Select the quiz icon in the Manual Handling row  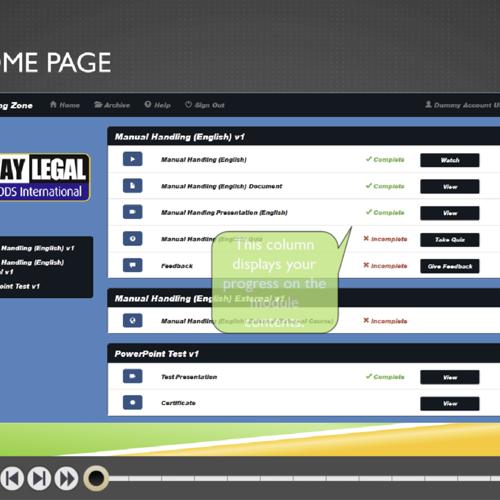point(132,239)
